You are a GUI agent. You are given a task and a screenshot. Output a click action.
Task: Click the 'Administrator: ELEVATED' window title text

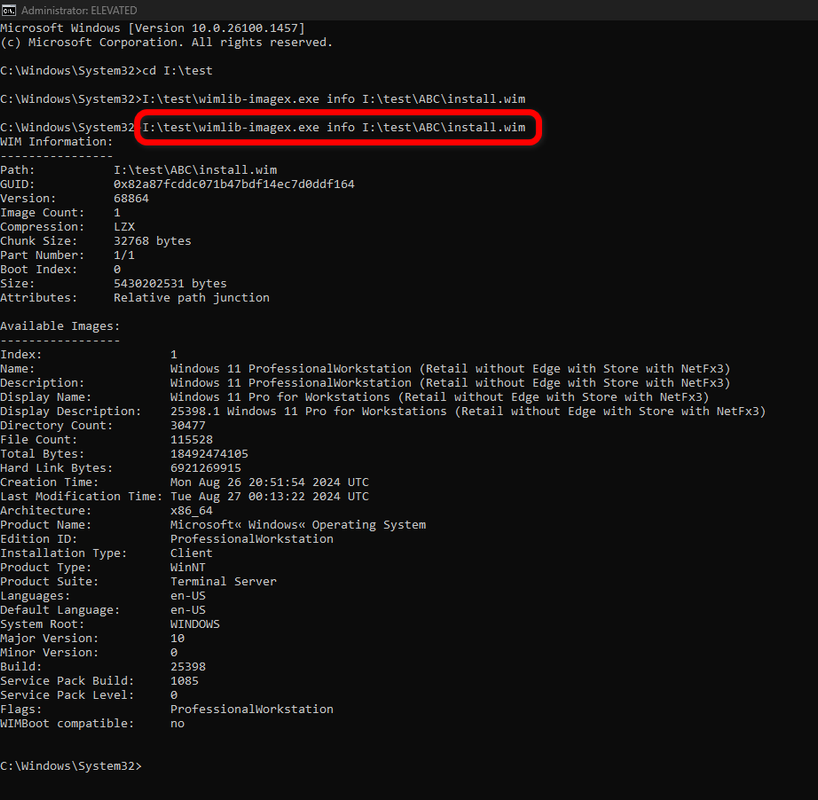79,10
